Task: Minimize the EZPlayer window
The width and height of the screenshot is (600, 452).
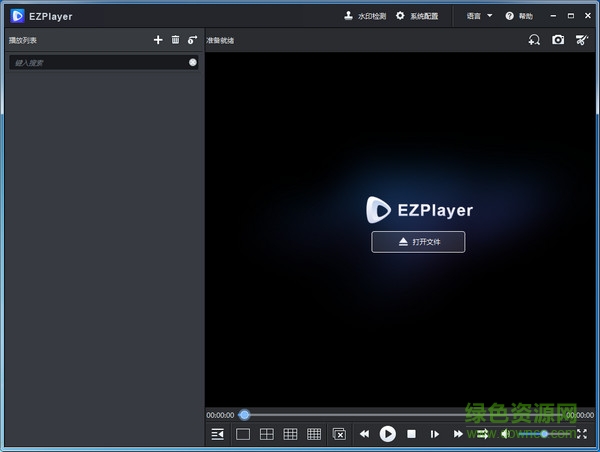Action: 553,16
